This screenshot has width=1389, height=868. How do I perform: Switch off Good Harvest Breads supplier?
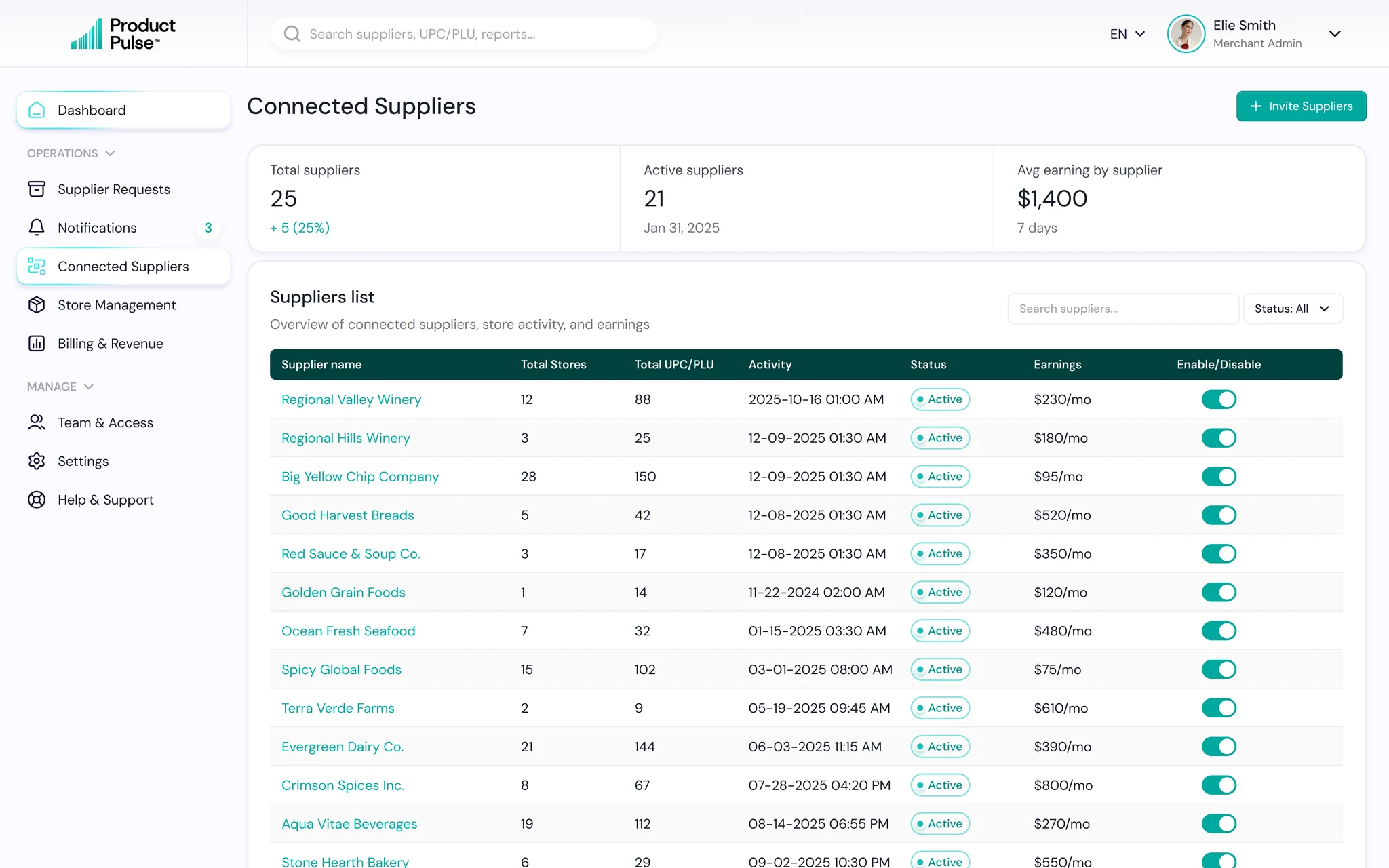tap(1219, 515)
